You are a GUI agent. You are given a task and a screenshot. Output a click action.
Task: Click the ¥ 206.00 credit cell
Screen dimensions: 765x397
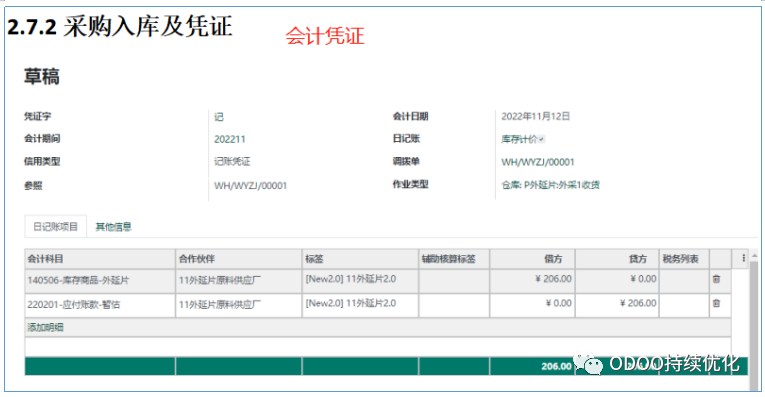(x=617, y=305)
